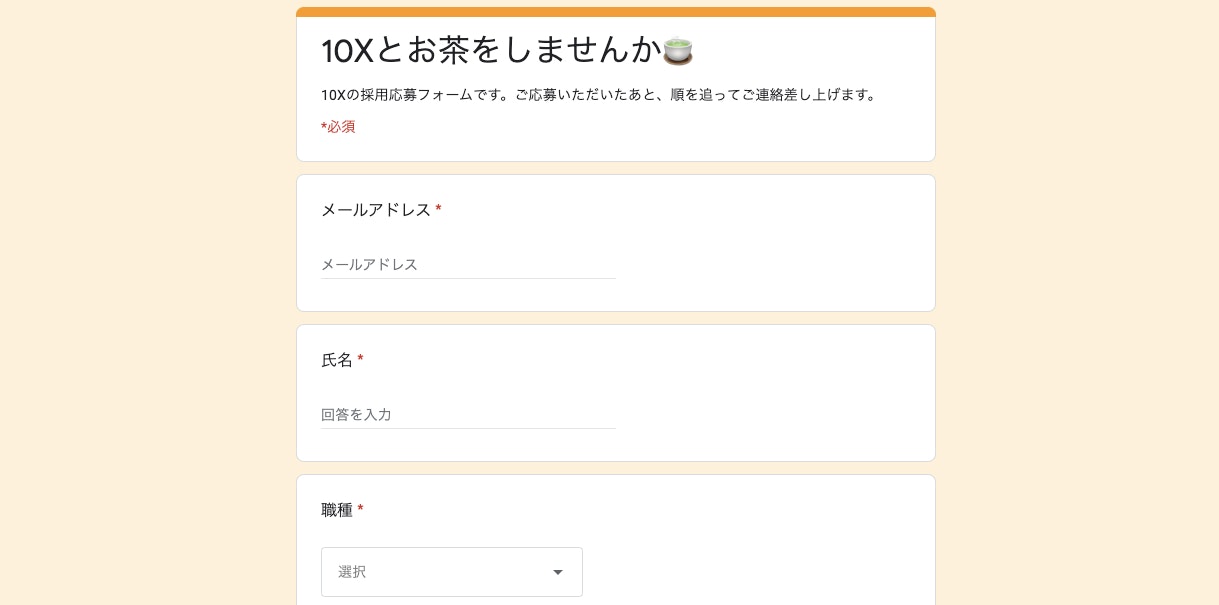This screenshot has height=605, width=1219.
Task: Open the 選択 dropdown placeholder text
Action: coord(352,572)
